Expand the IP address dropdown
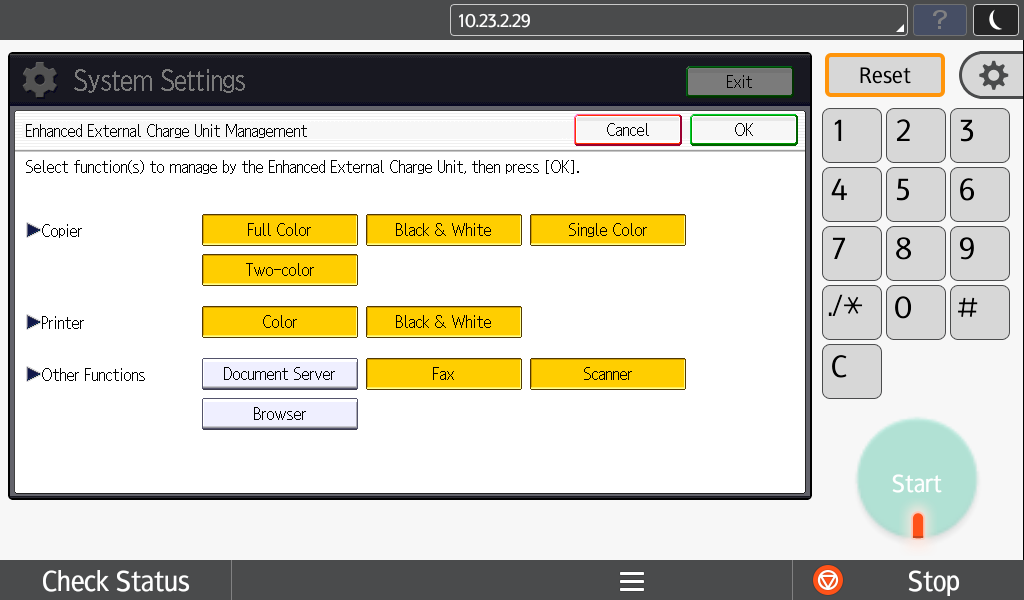Viewport: 1024px width, 600px height. click(x=901, y=26)
